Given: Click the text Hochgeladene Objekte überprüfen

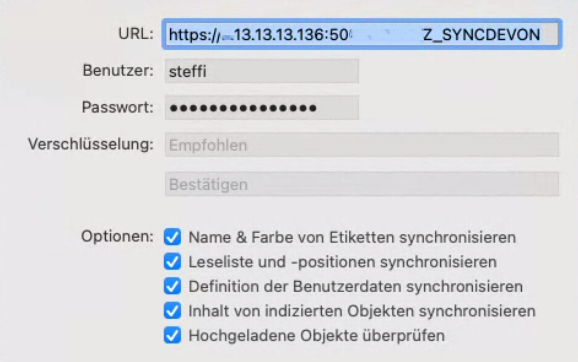Looking at the screenshot, I should point(317,336).
